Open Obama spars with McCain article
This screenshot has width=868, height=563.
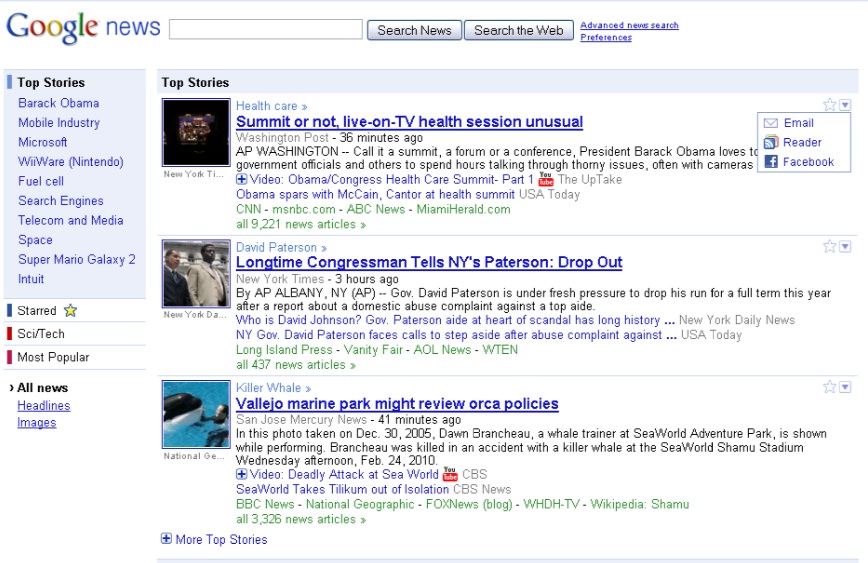point(375,194)
